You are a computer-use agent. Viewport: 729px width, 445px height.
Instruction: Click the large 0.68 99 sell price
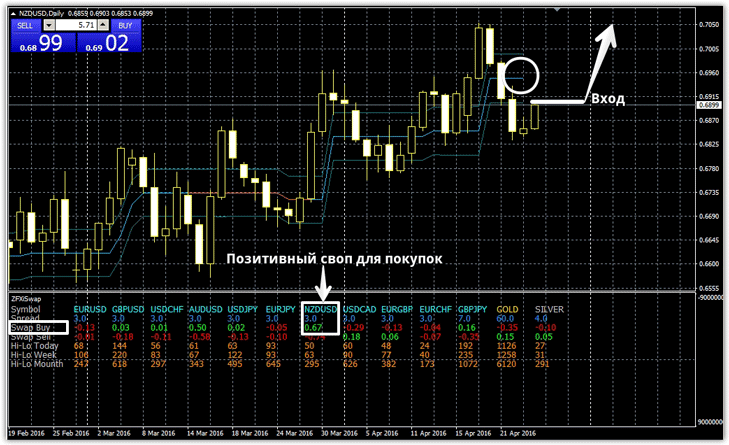pos(43,42)
